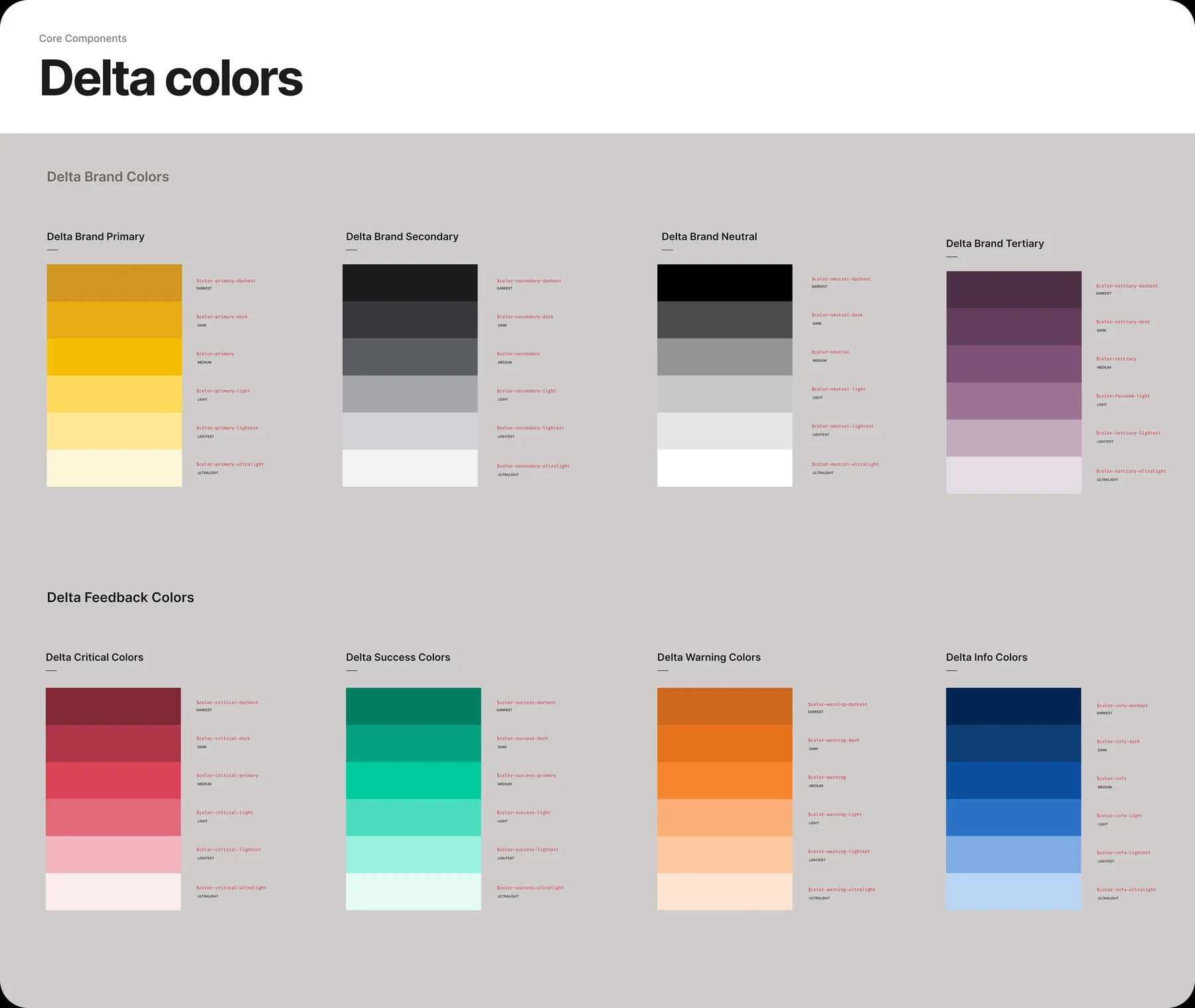Click the Core Components breadcrumb text
Viewport: 1195px width, 1008px height.
pyautogui.click(x=82, y=39)
